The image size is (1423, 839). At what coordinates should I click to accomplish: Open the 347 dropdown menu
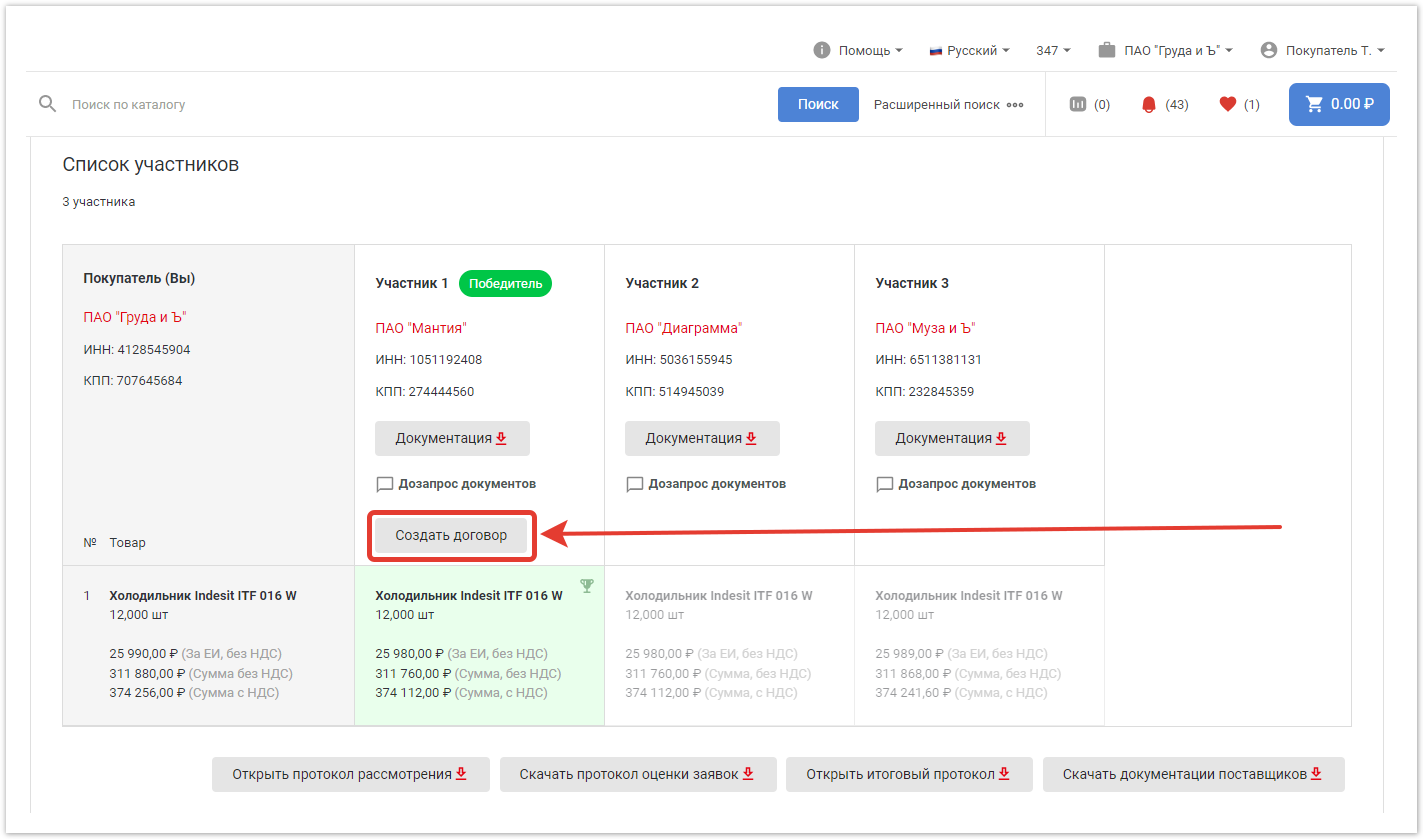point(1053,50)
